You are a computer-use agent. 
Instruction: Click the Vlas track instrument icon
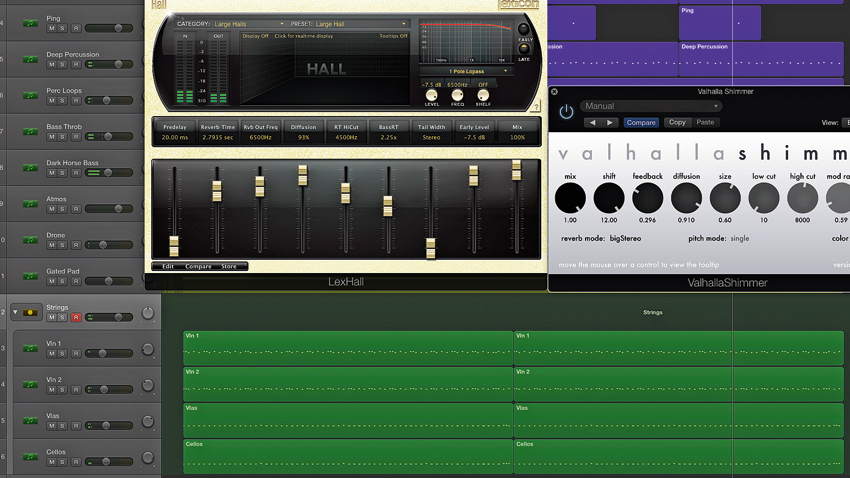(x=30, y=421)
